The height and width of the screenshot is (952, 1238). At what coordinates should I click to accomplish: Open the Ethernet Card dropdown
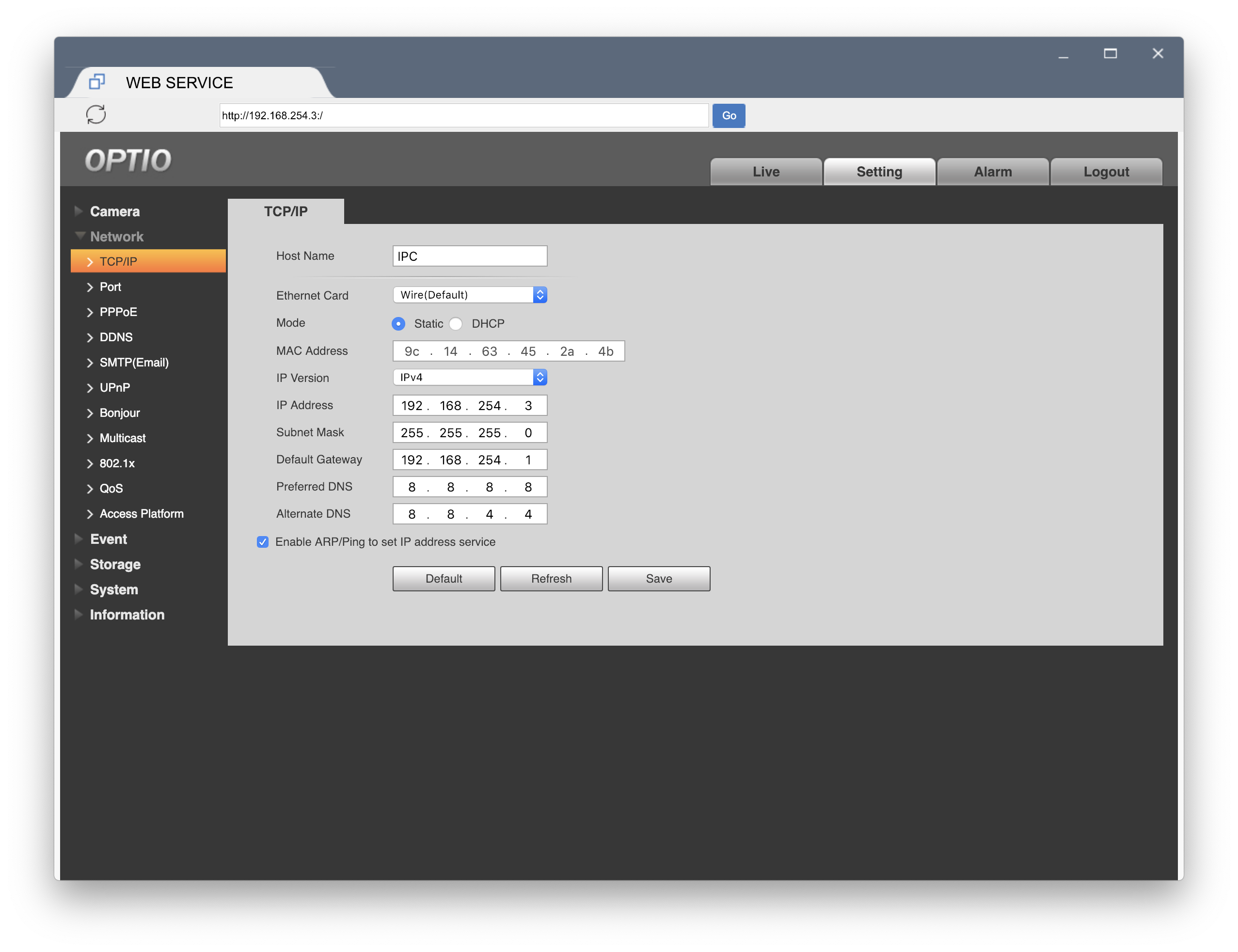coord(469,295)
